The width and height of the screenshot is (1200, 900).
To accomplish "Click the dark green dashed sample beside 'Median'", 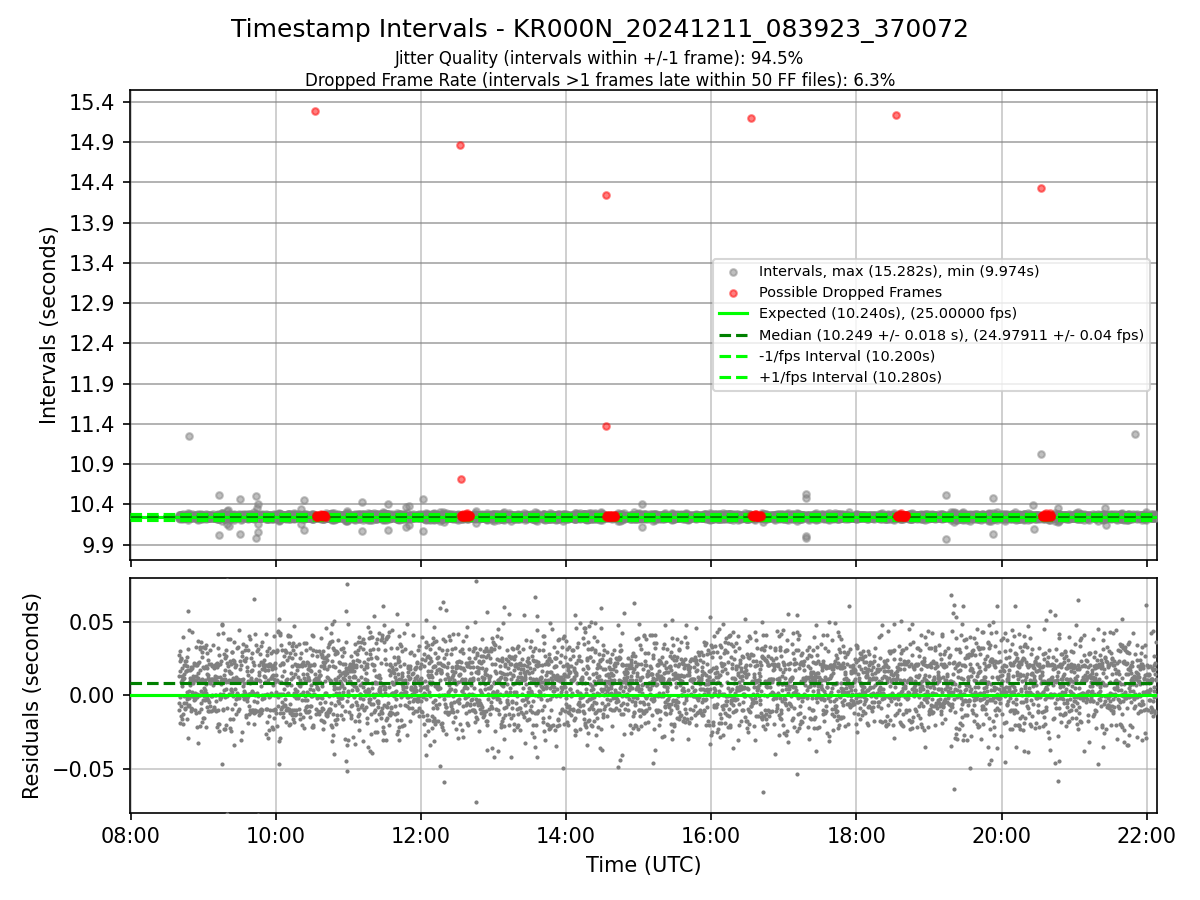I will coord(734,335).
